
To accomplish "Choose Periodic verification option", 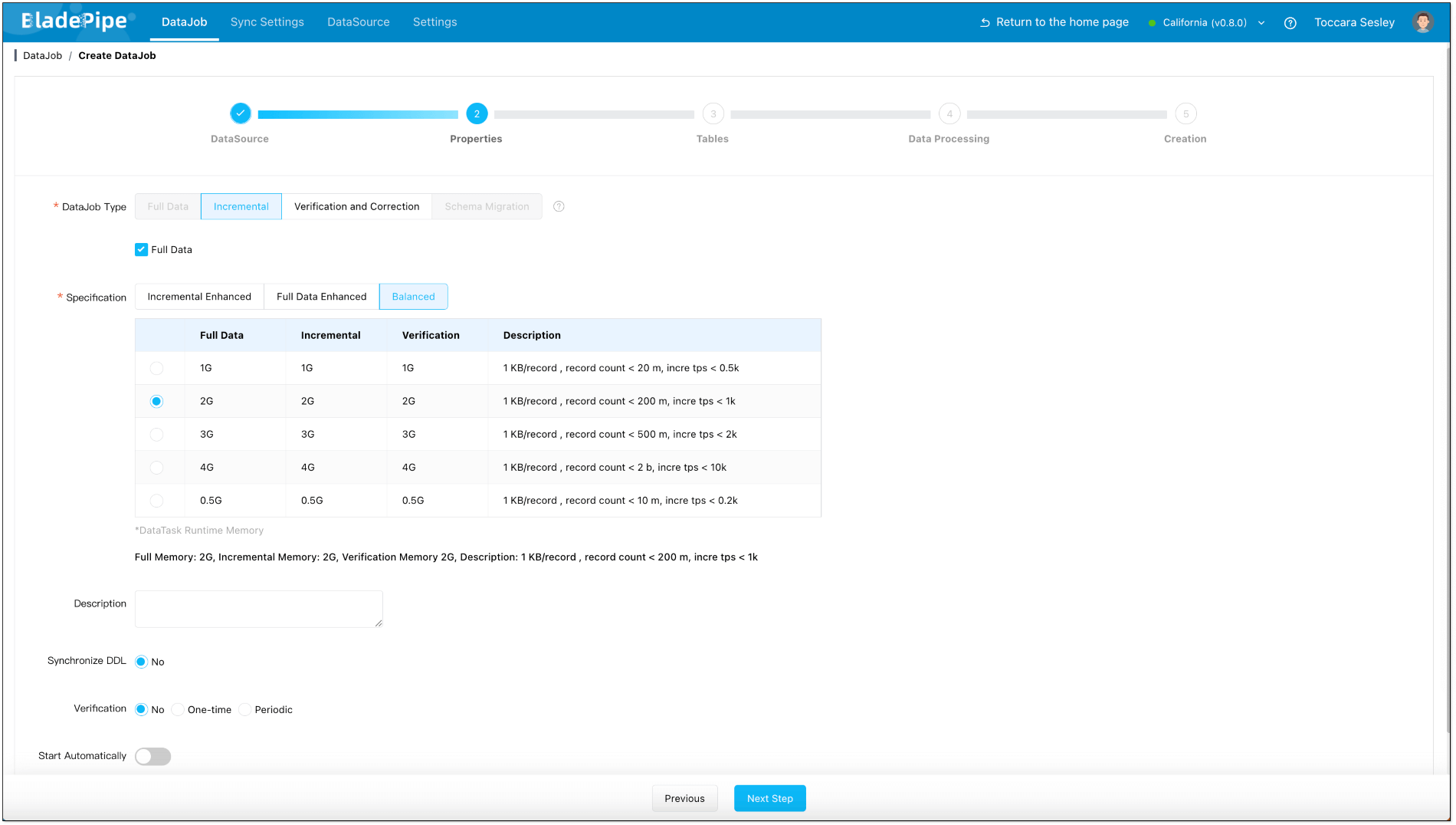I will click(x=245, y=710).
